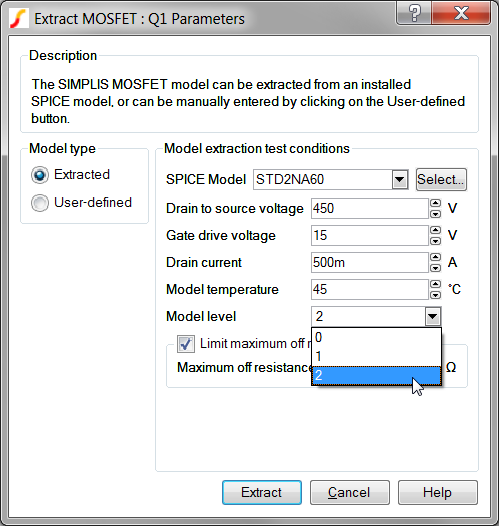Collapse the Model level dropdown arrow
The width and height of the screenshot is (499, 526).
[x=433, y=316]
